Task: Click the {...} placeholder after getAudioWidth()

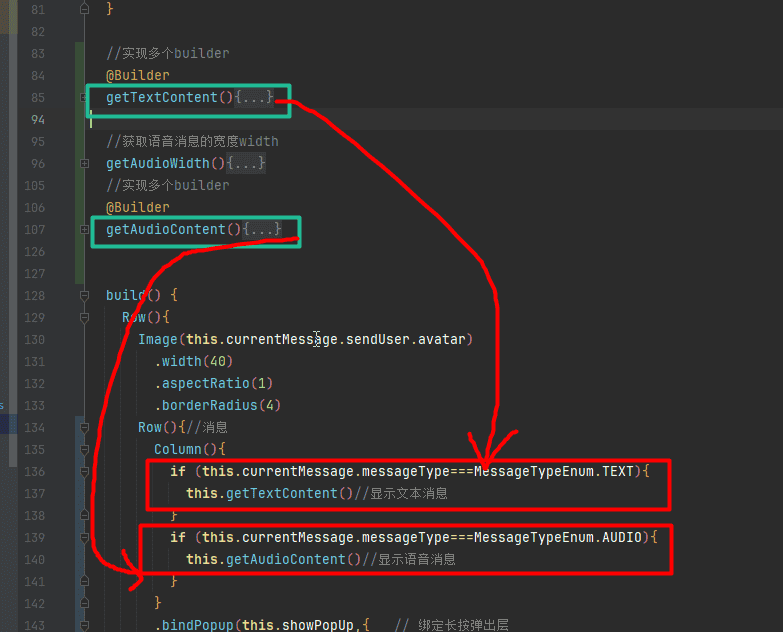Action: pyautogui.click(x=246, y=164)
